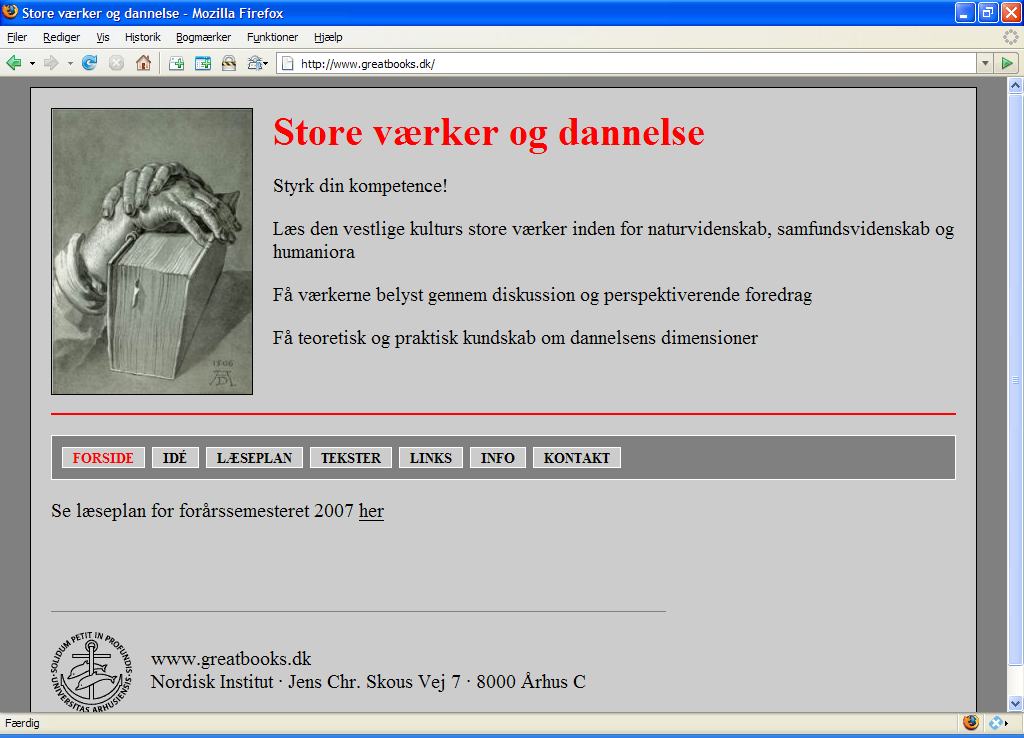1024x738 pixels.
Task: Click the Nordisk Institut address line
Action: click(368, 682)
